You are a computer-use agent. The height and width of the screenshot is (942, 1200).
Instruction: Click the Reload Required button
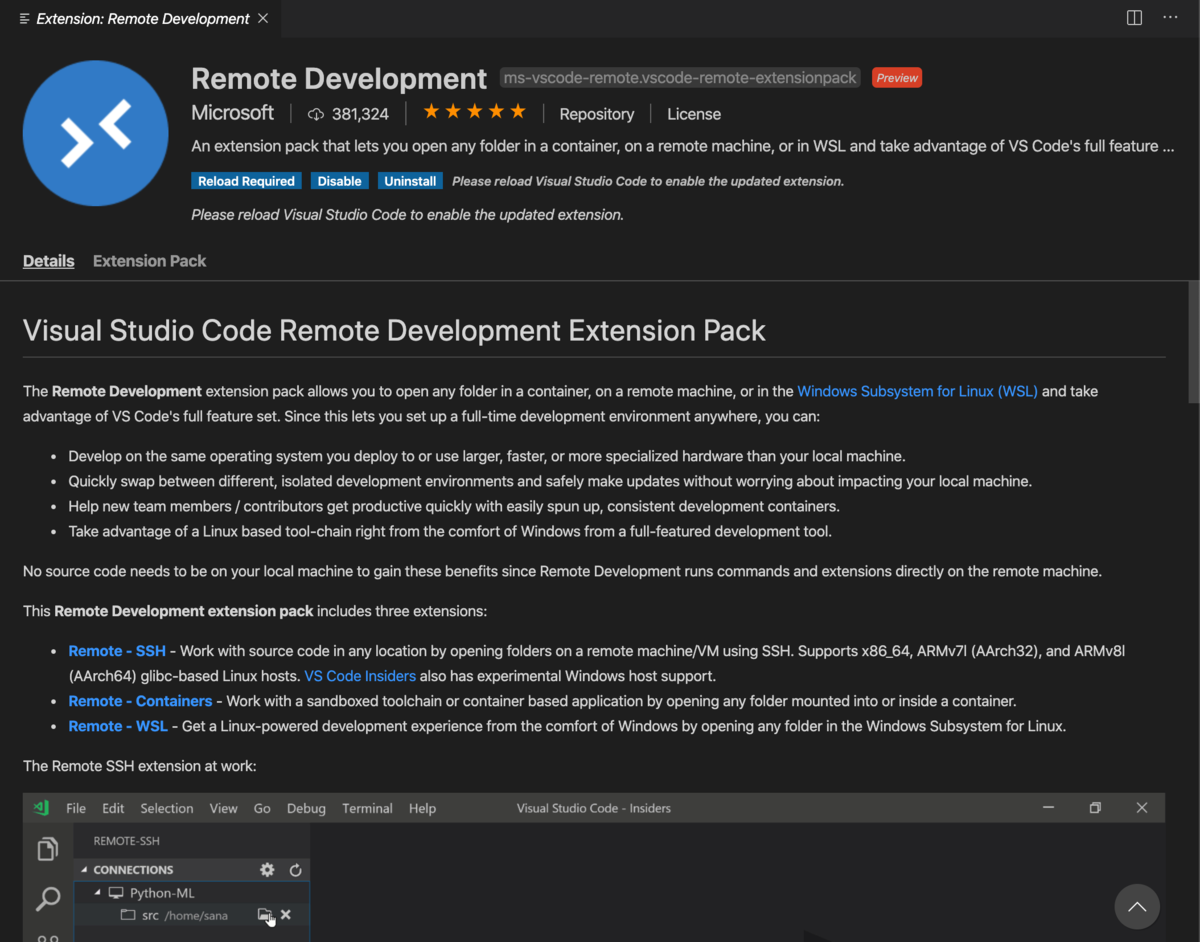click(246, 181)
